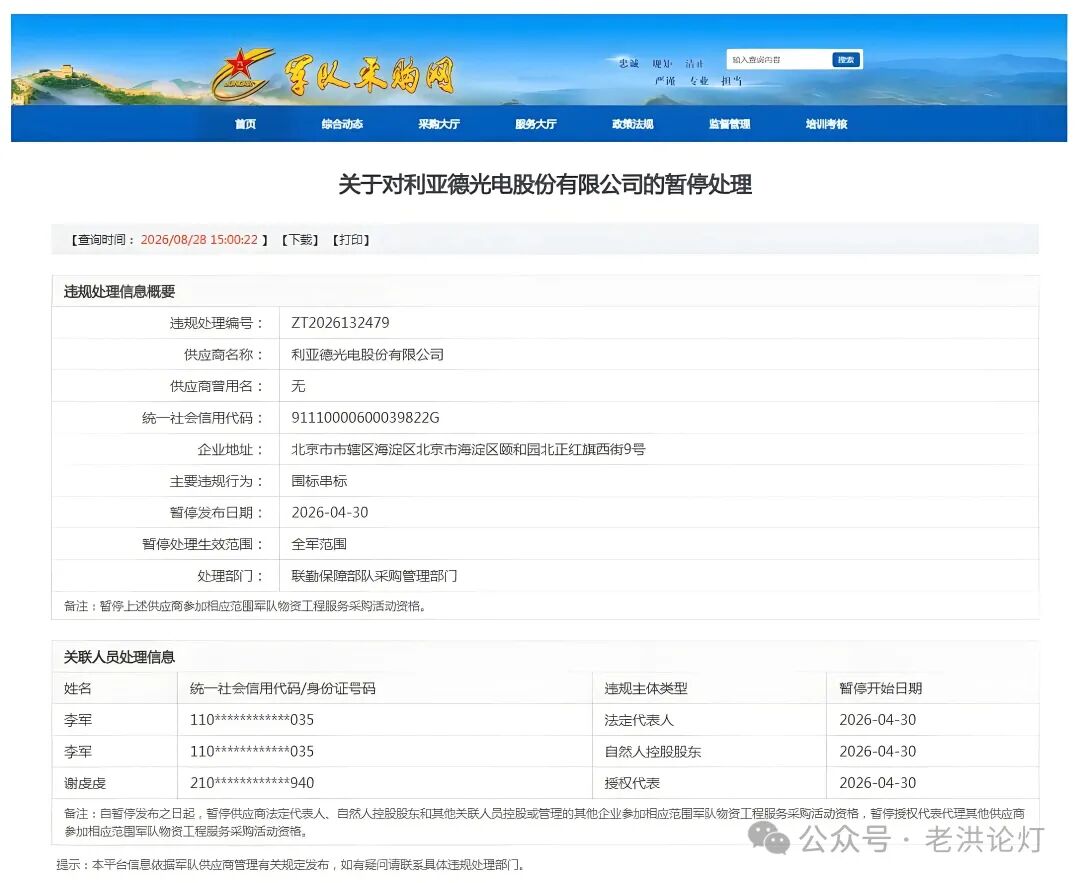Select the 违规处理信息概要 section heading
The image size is (1080, 883).
(119, 291)
